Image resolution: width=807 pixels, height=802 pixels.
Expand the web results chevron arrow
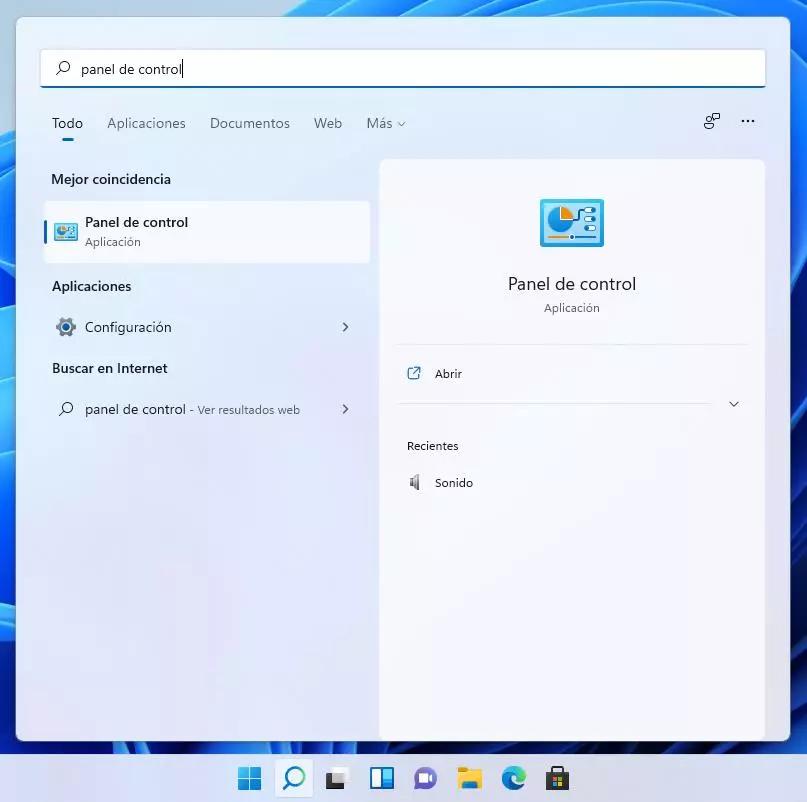pyautogui.click(x=345, y=409)
